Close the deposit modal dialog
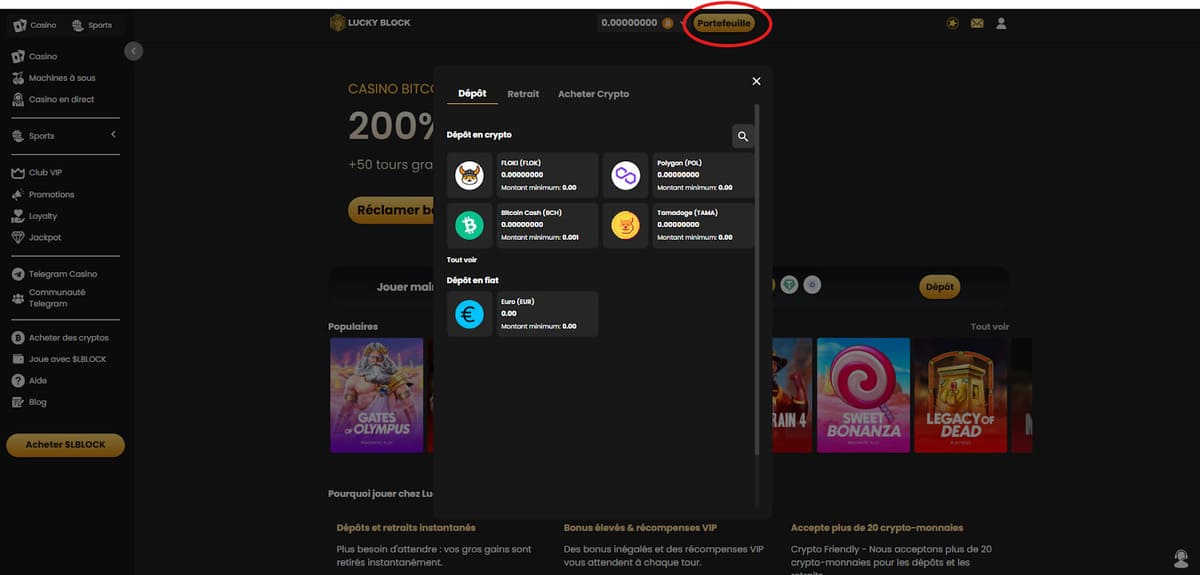The image size is (1200, 575). pyautogui.click(x=756, y=81)
